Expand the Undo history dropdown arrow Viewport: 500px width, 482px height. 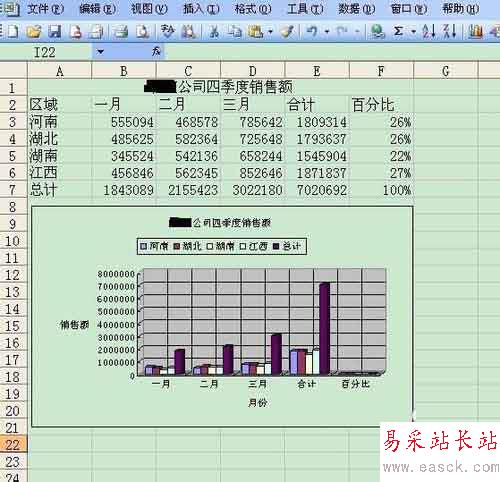tap(327, 32)
